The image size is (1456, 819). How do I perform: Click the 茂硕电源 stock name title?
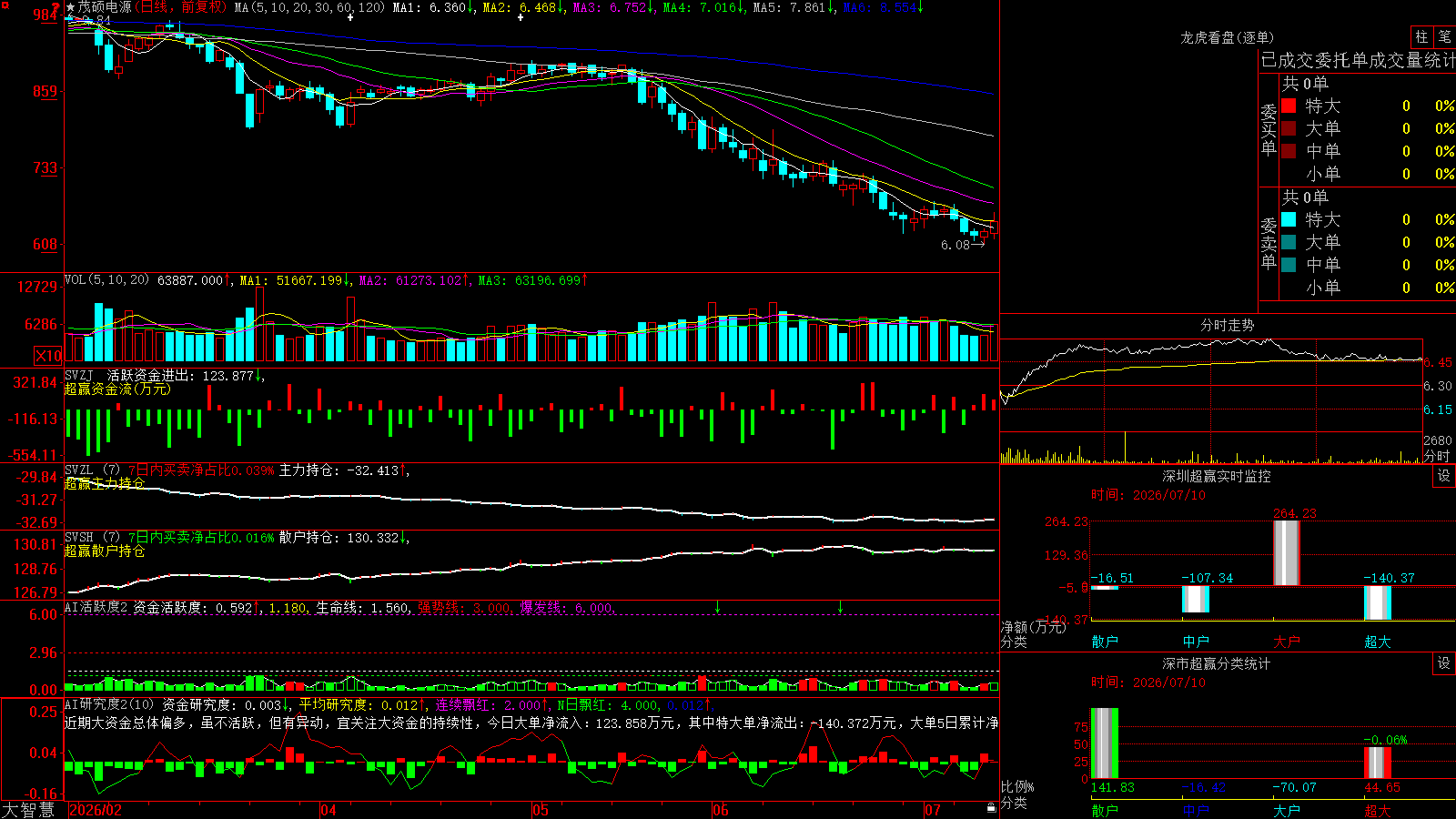pos(105,7)
